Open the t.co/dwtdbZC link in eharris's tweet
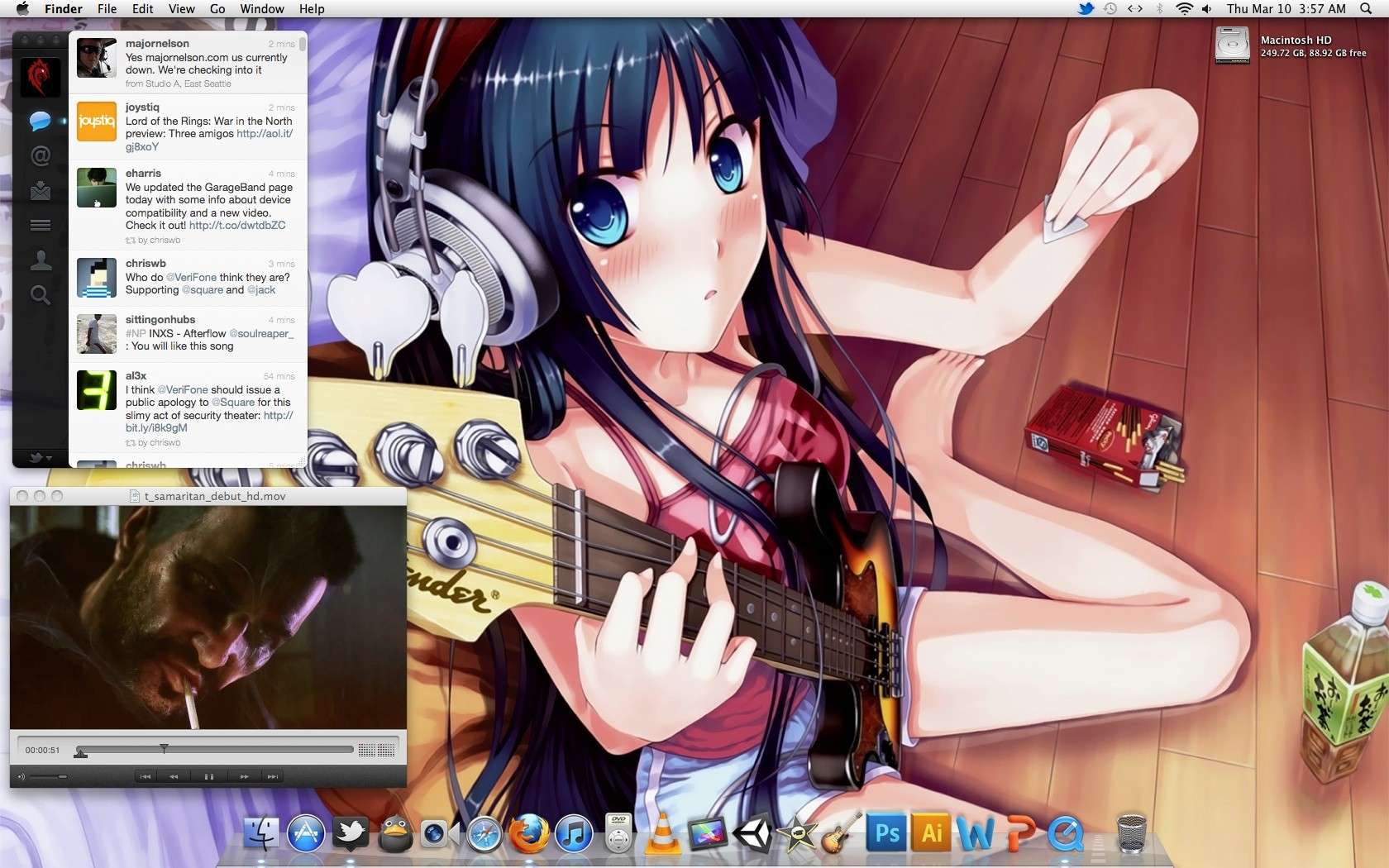Screen dimensions: 1389x868 click(237, 225)
